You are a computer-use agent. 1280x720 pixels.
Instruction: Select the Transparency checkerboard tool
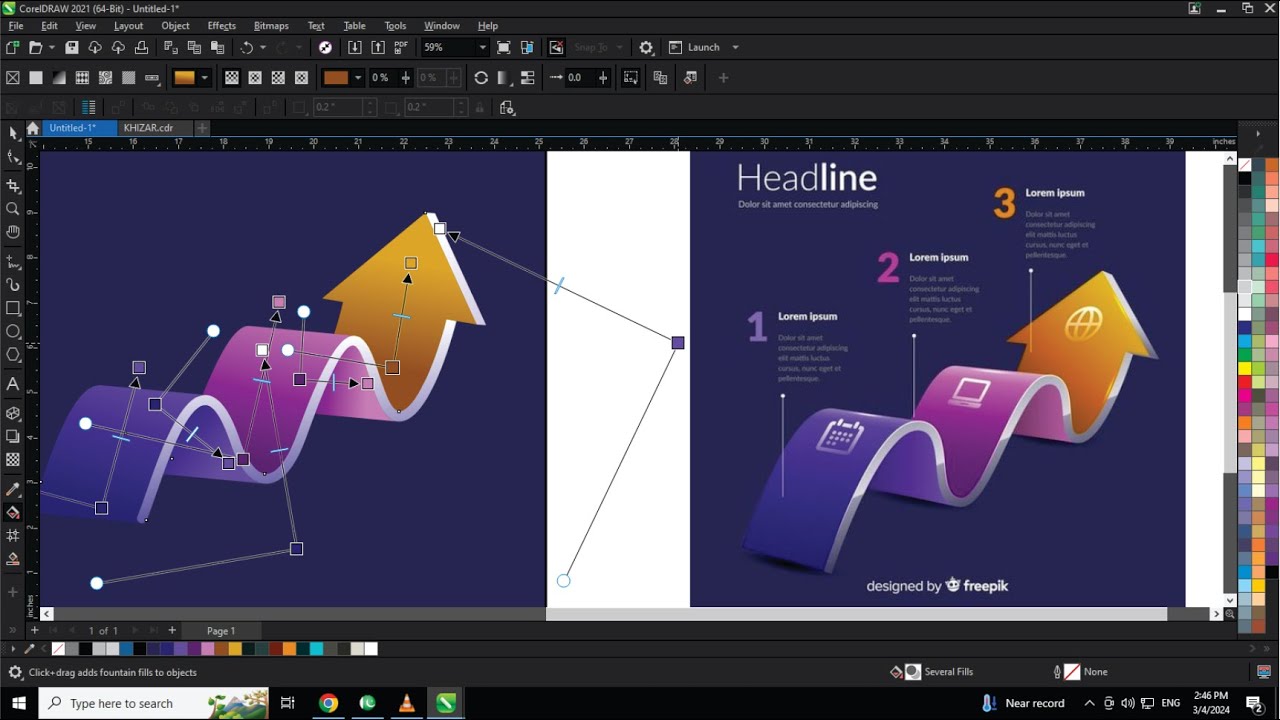click(13, 460)
